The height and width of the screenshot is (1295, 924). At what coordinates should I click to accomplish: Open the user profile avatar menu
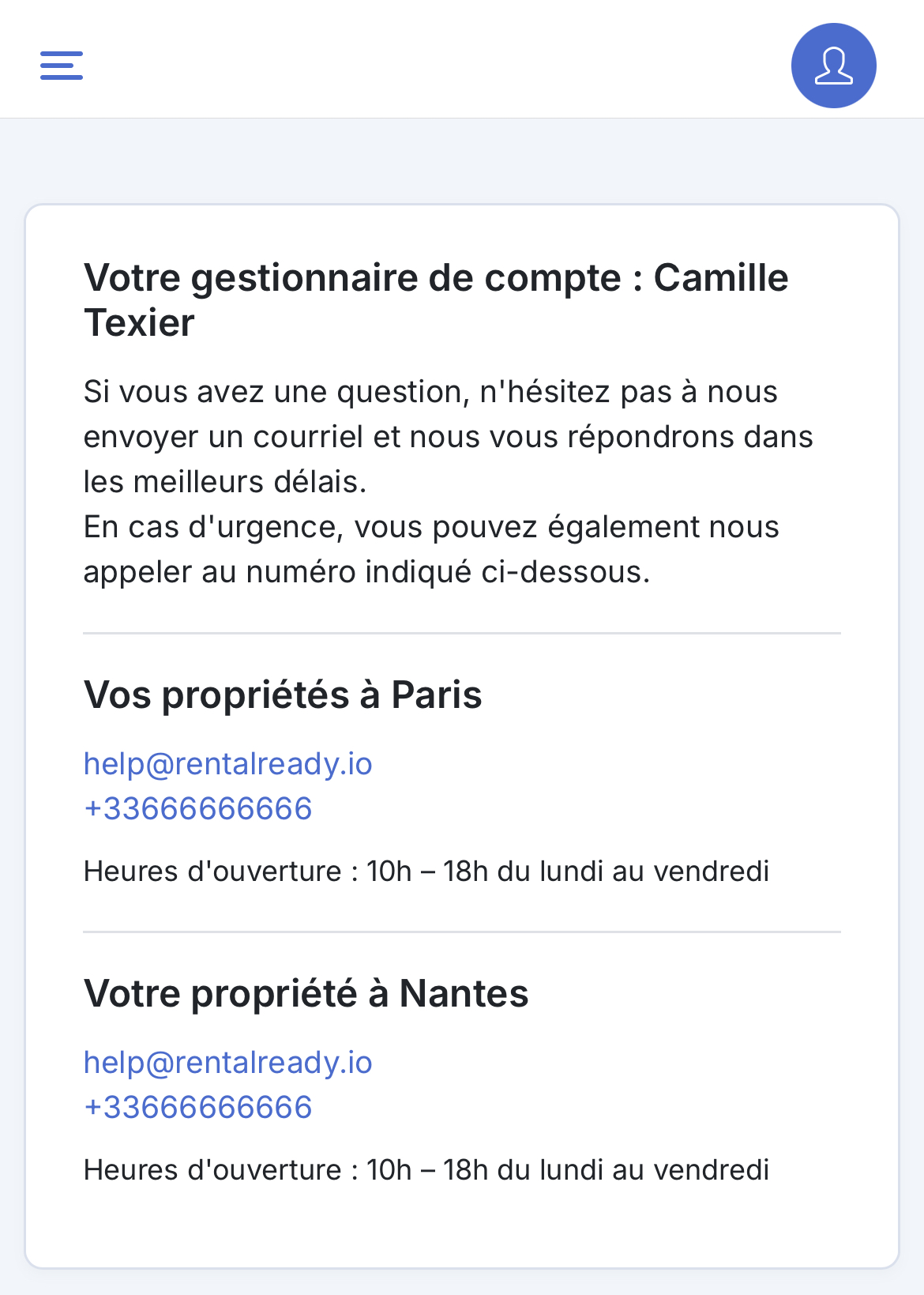pyautogui.click(x=833, y=66)
